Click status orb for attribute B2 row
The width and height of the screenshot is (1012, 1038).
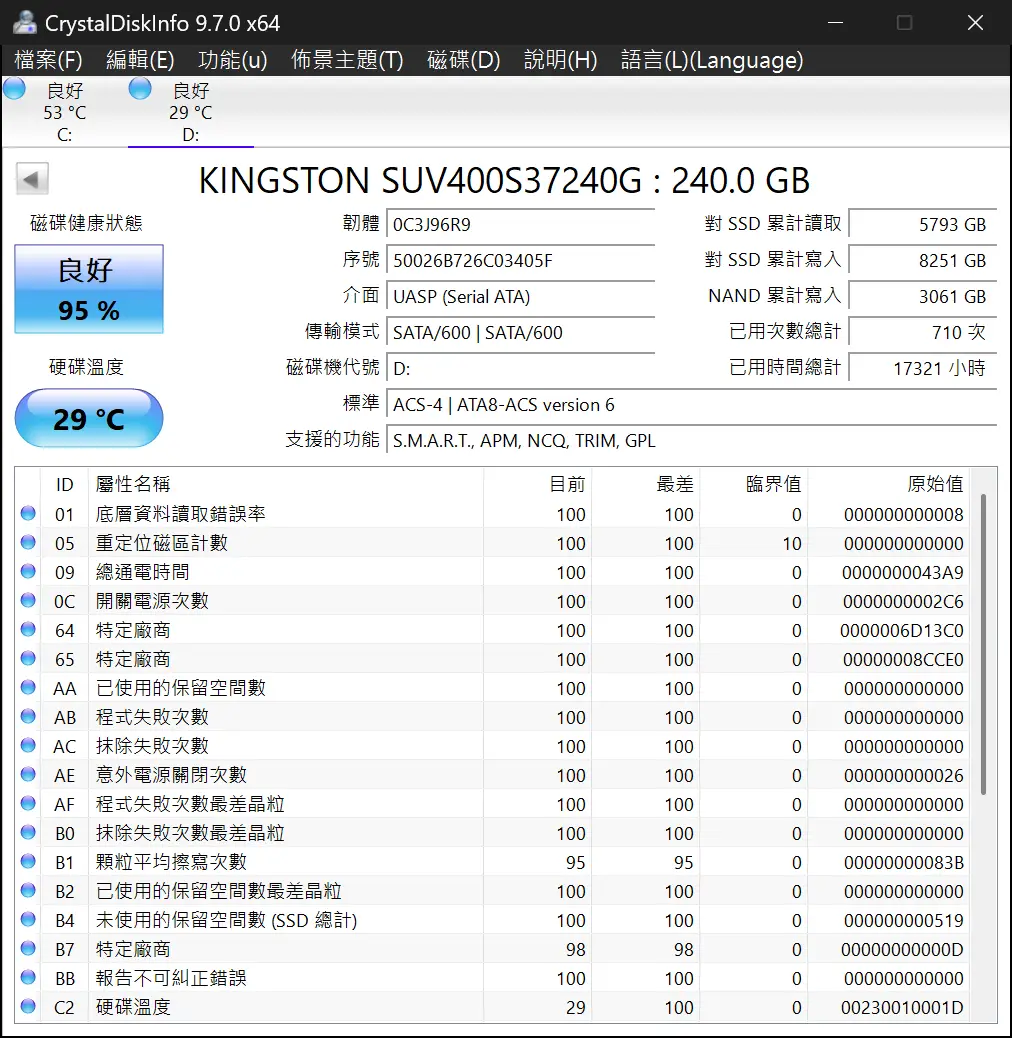[x=28, y=890]
